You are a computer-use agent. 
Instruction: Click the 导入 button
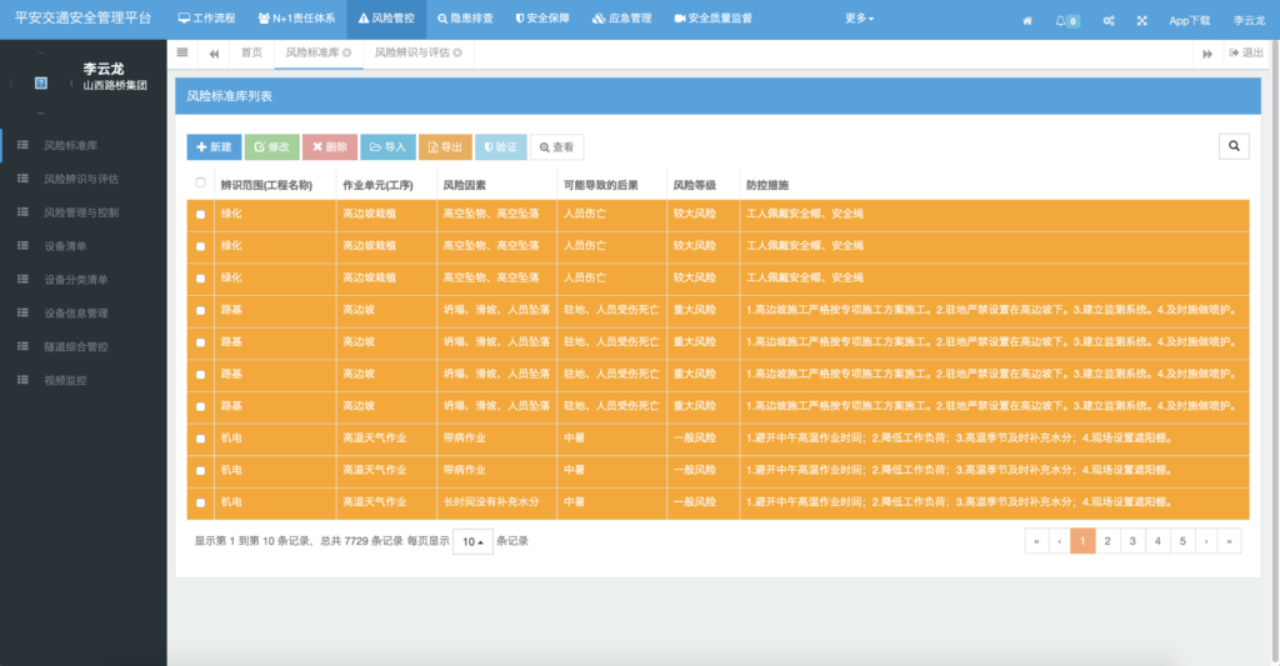pos(388,147)
